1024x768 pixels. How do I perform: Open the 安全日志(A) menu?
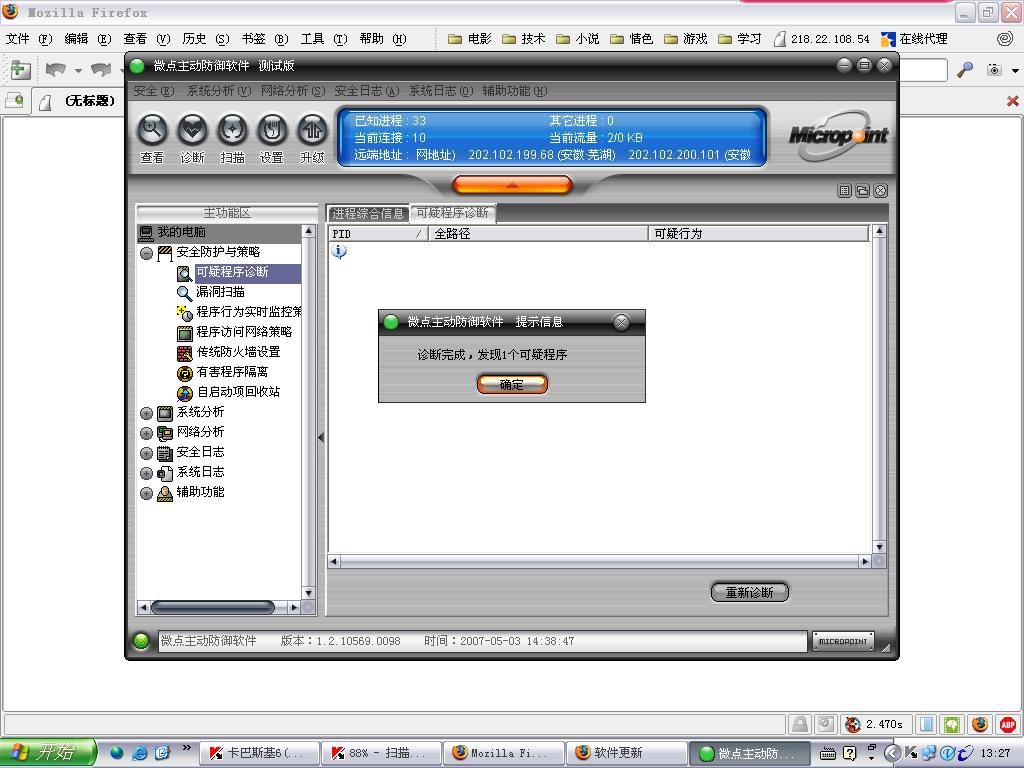[x=366, y=91]
